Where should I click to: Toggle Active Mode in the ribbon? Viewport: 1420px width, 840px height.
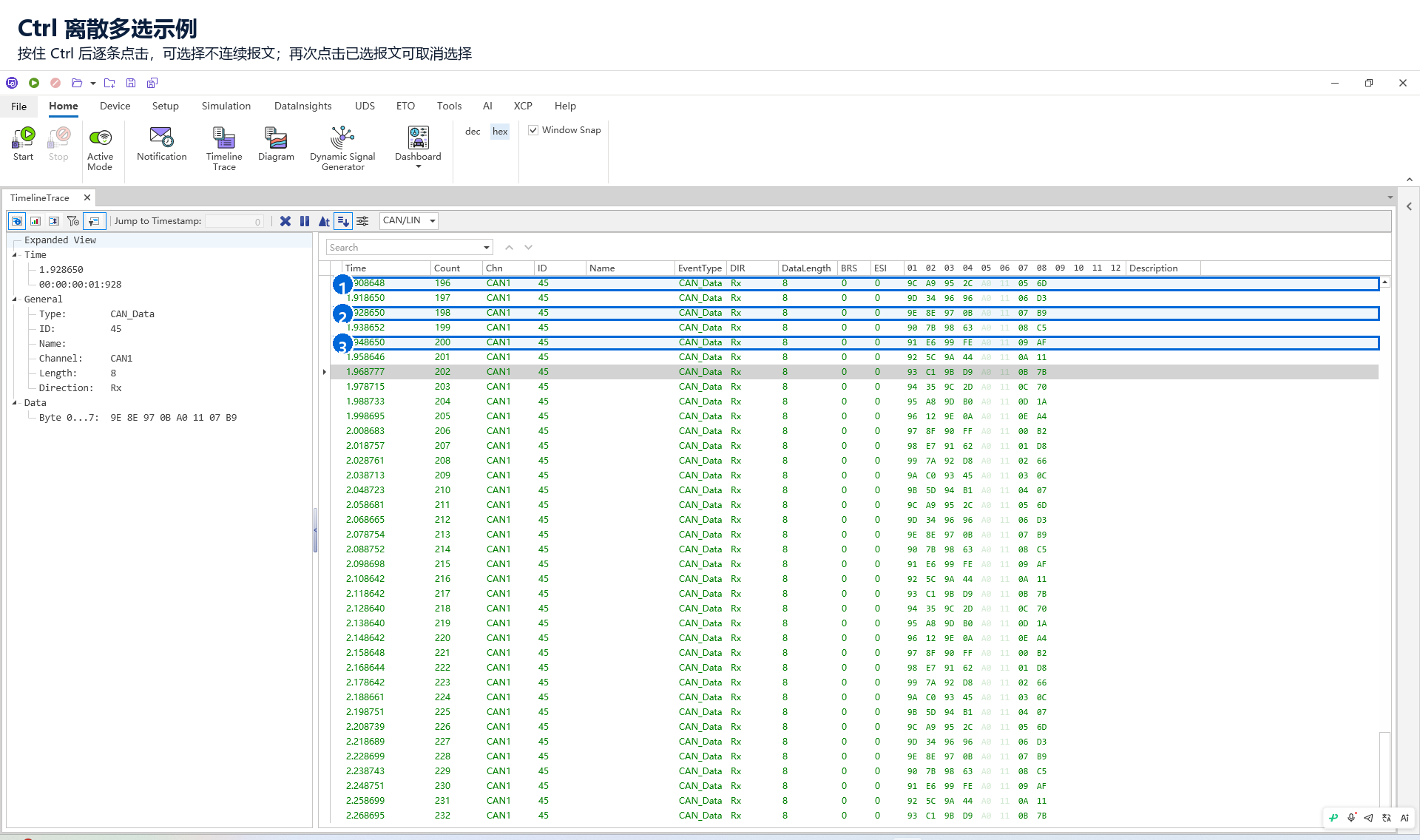[100, 149]
